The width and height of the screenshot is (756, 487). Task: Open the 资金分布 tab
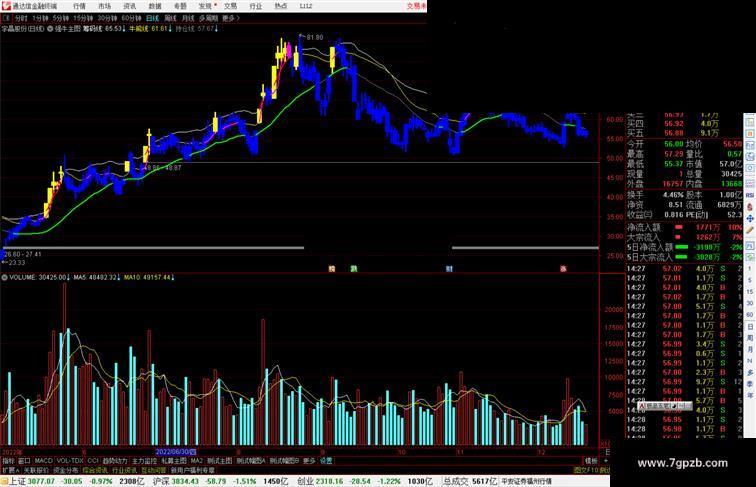[66, 470]
